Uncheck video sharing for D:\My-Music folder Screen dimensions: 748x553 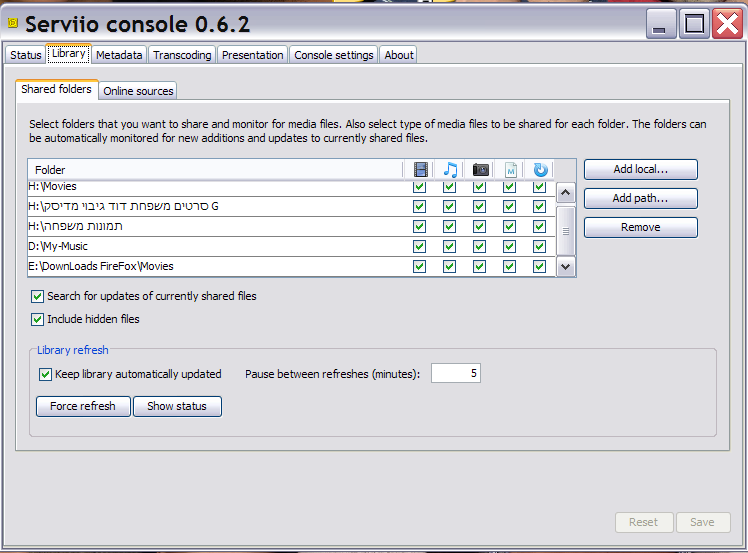tap(420, 246)
